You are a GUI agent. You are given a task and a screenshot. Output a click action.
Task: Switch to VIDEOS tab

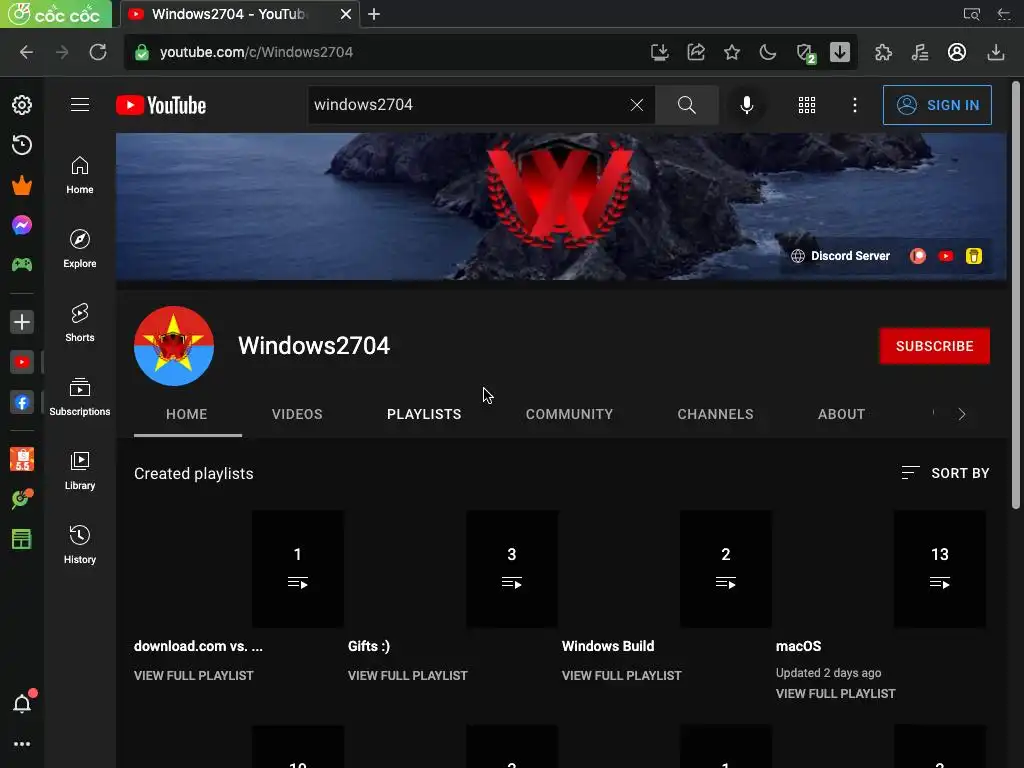point(297,414)
